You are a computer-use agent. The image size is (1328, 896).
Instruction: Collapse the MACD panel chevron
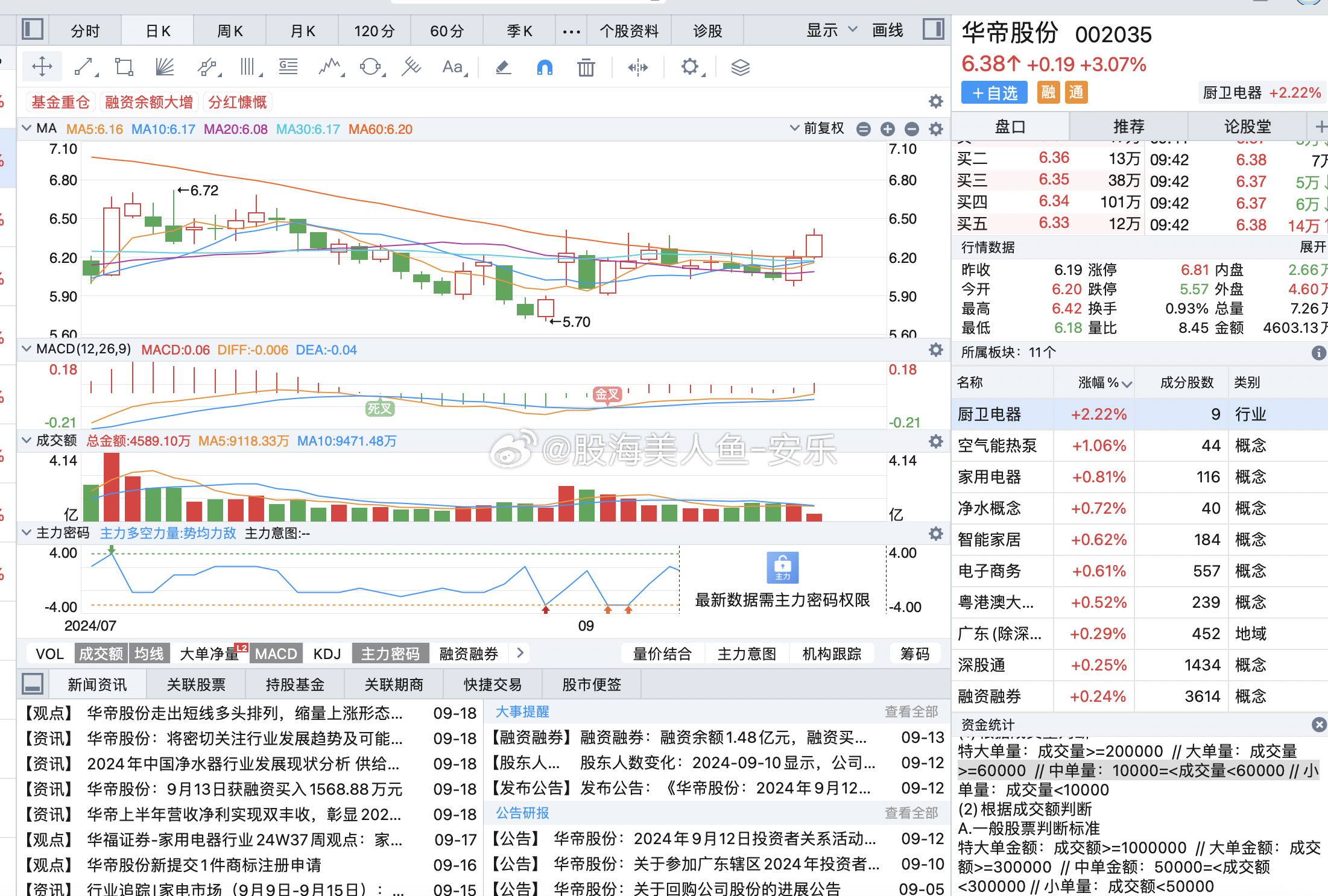pos(27,349)
